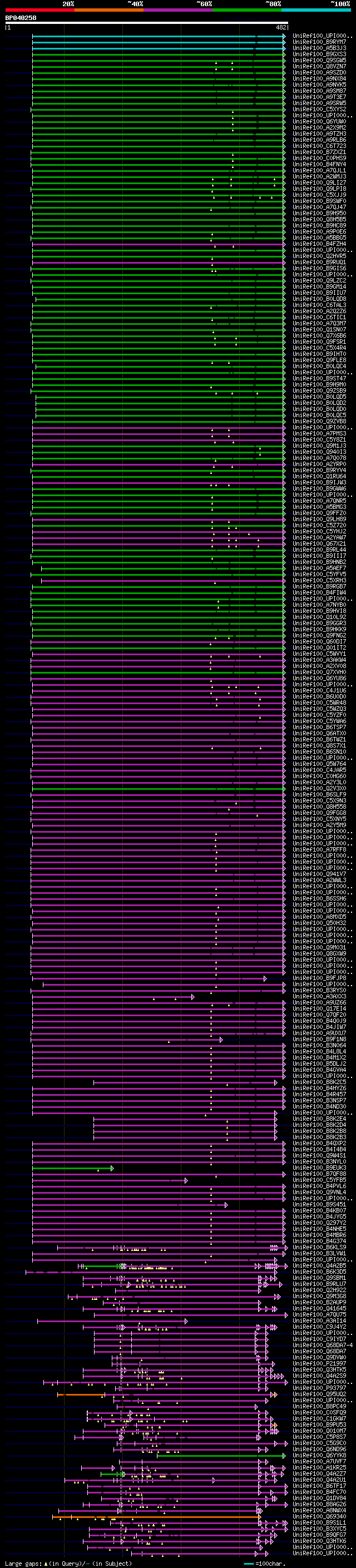Click the UniRef100_Q5W764 label
Screen dimensions: 356x1568
click(319, 764)
